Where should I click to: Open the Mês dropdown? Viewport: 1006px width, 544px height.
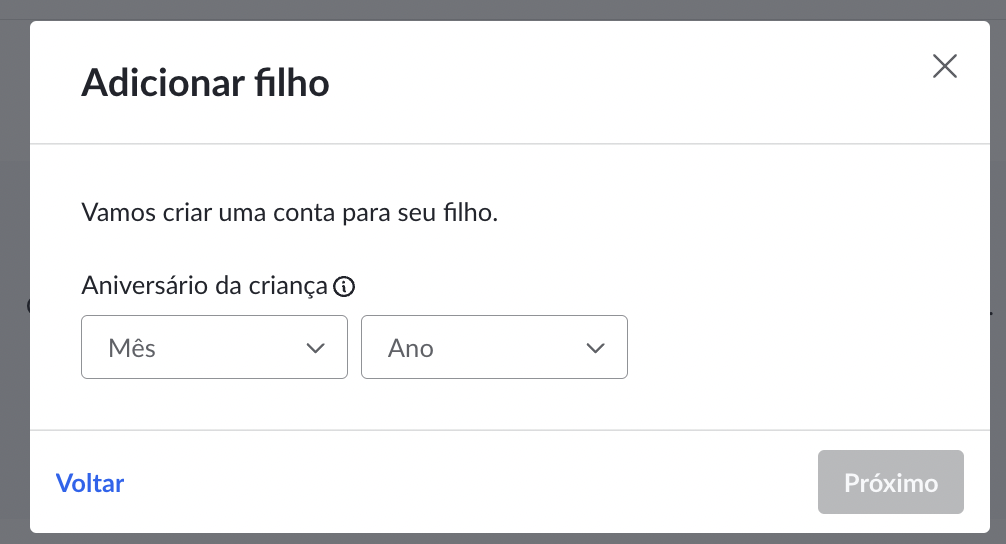pos(214,347)
